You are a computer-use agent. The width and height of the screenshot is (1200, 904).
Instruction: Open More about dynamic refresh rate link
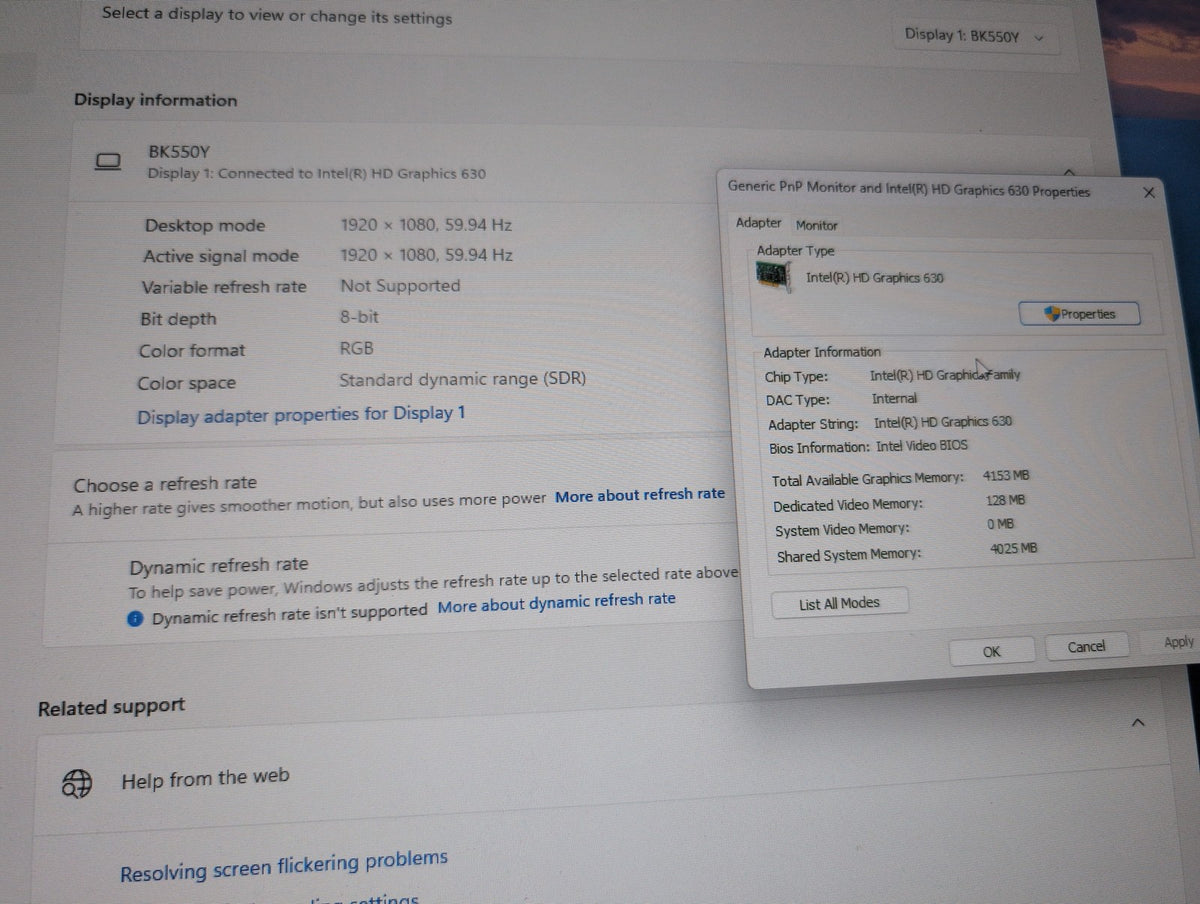(556, 602)
